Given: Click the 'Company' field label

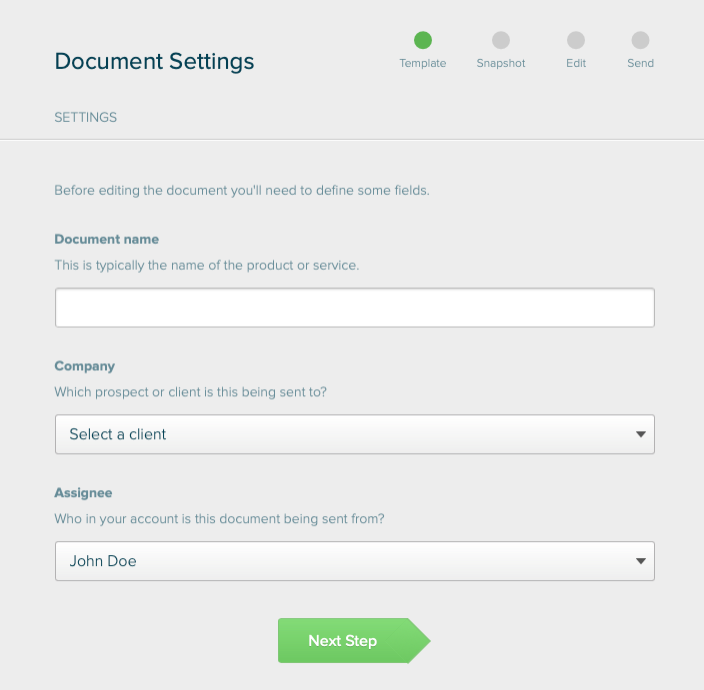Looking at the screenshot, I should pos(84,366).
